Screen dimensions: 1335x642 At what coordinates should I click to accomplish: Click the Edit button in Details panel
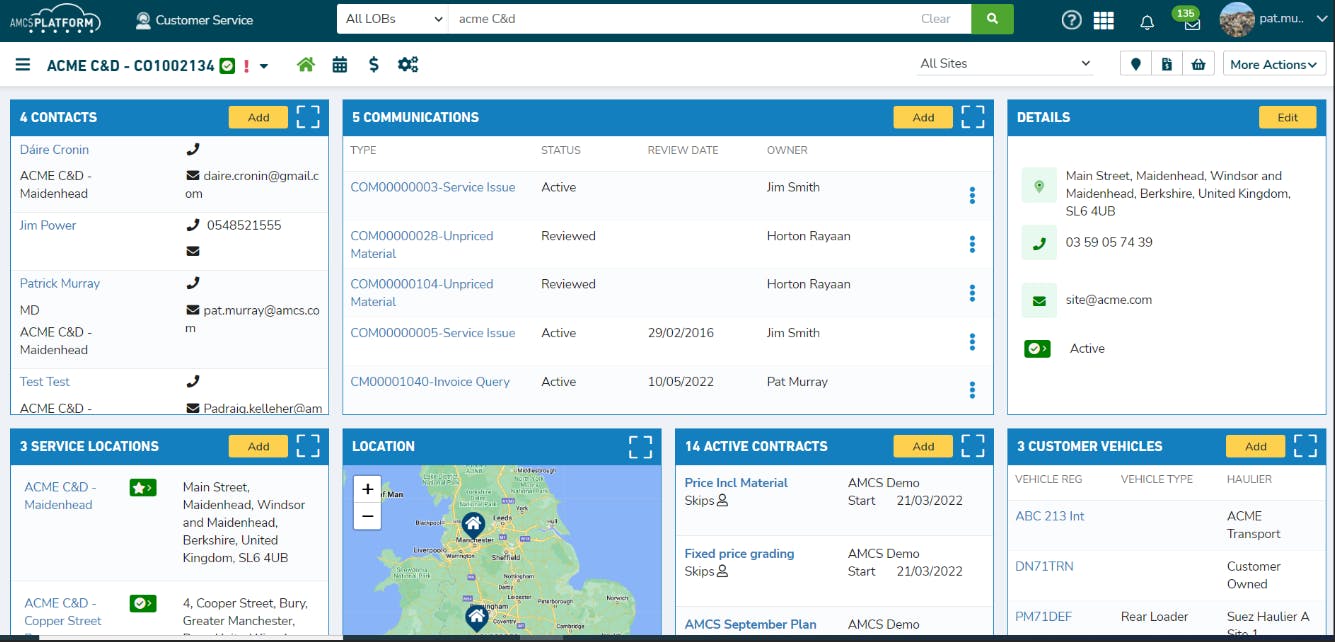tap(1287, 117)
